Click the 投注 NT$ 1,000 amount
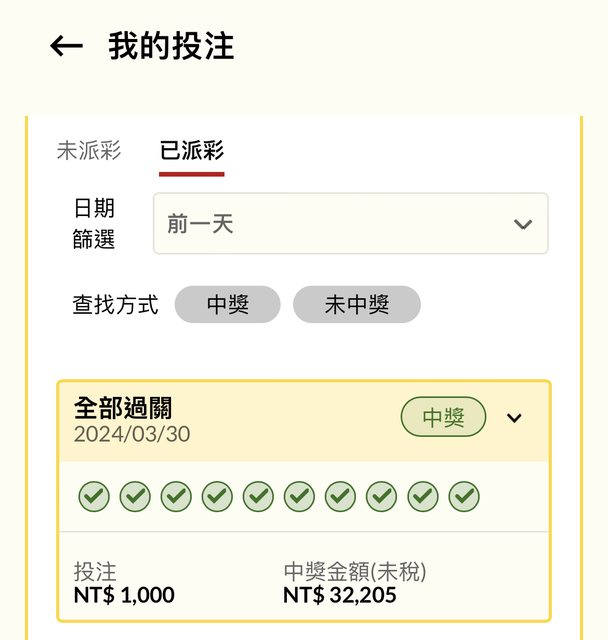The image size is (608, 640). point(124,595)
